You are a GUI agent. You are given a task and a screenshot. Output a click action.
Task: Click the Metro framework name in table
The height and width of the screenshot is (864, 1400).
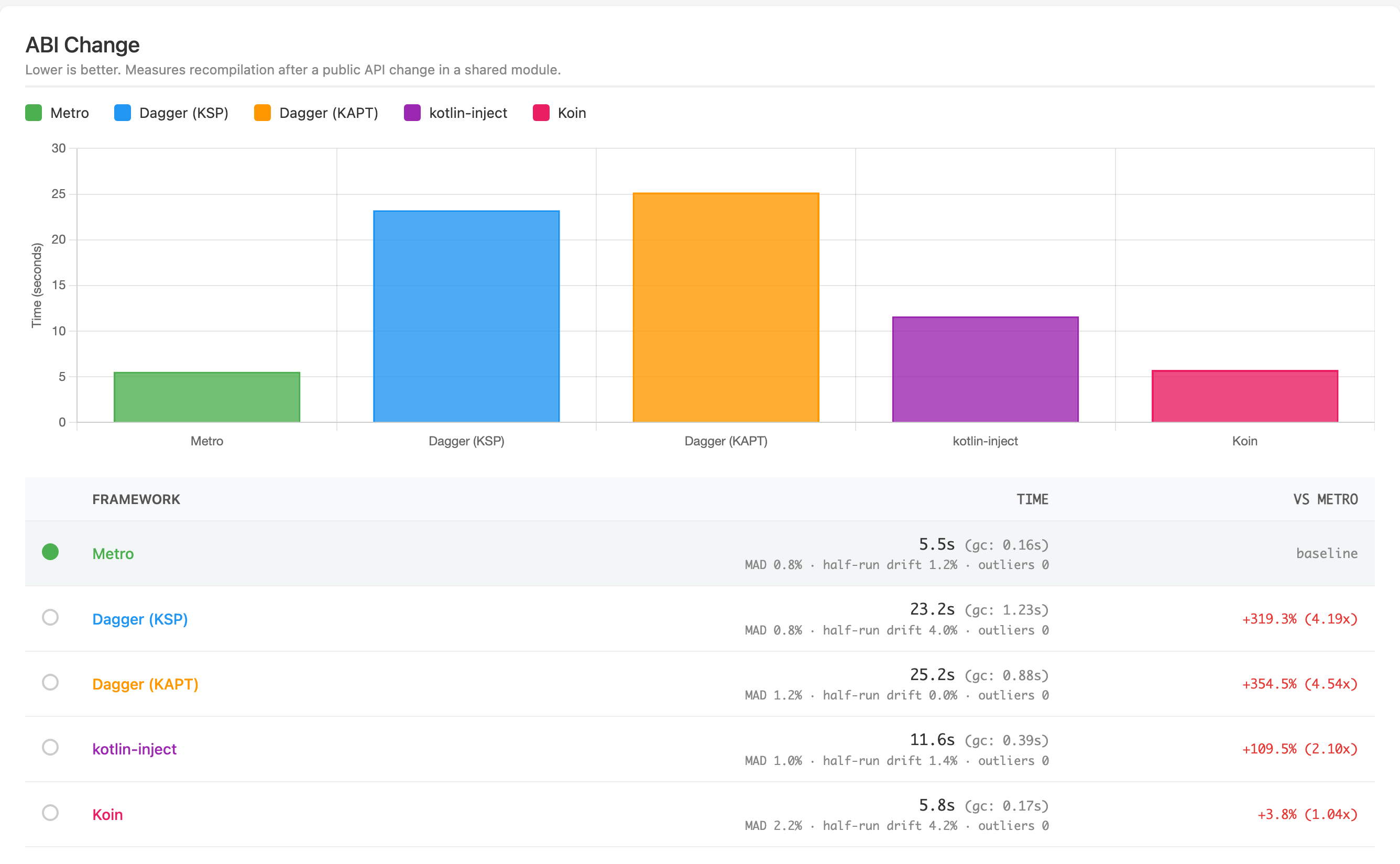coord(113,554)
